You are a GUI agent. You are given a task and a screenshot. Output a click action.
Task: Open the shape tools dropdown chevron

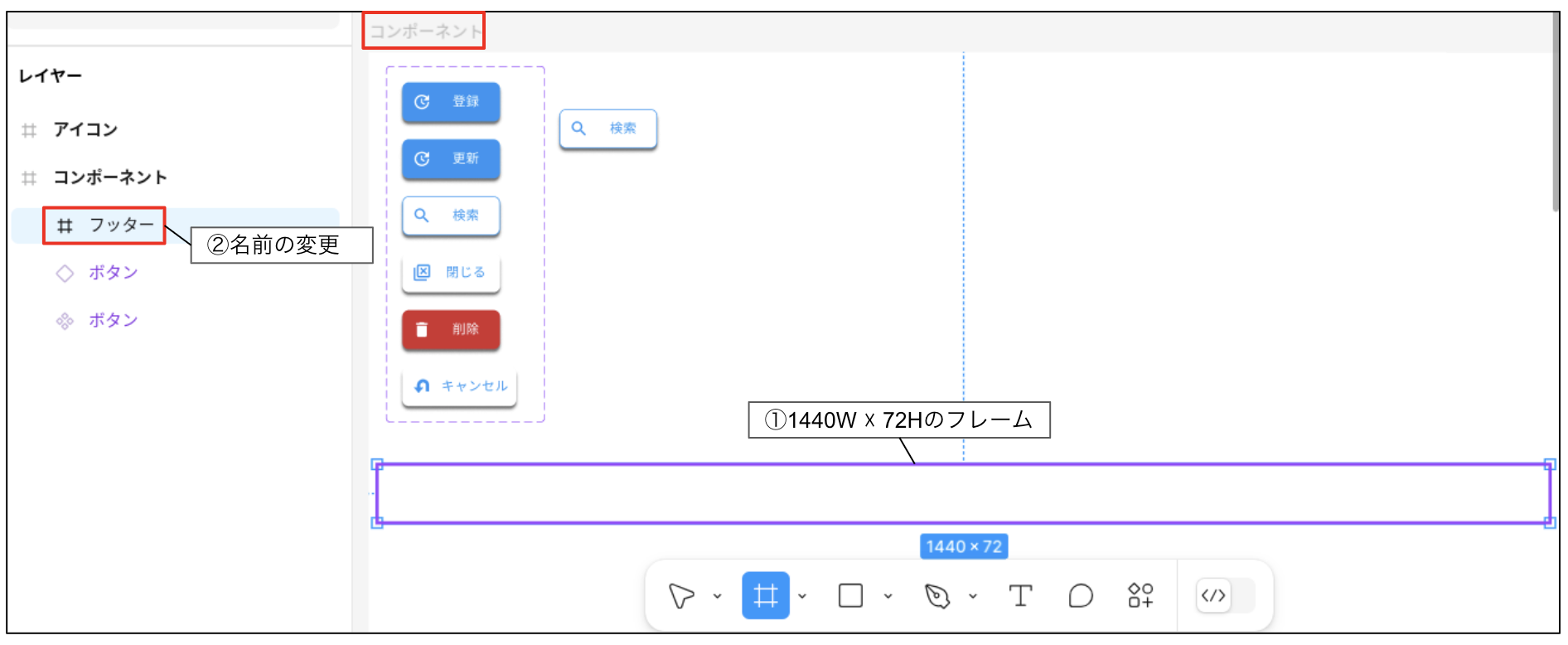888,596
